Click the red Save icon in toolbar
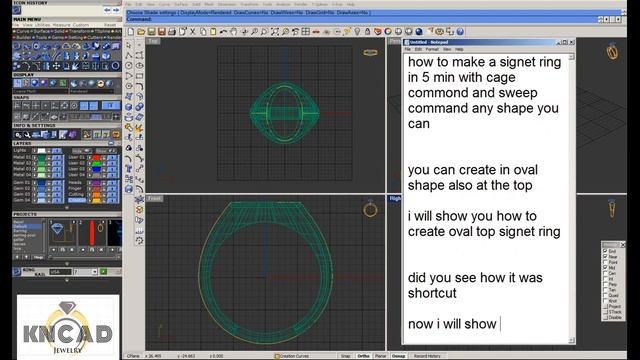The width and height of the screenshot is (640, 360). pyautogui.click(x=162, y=31)
